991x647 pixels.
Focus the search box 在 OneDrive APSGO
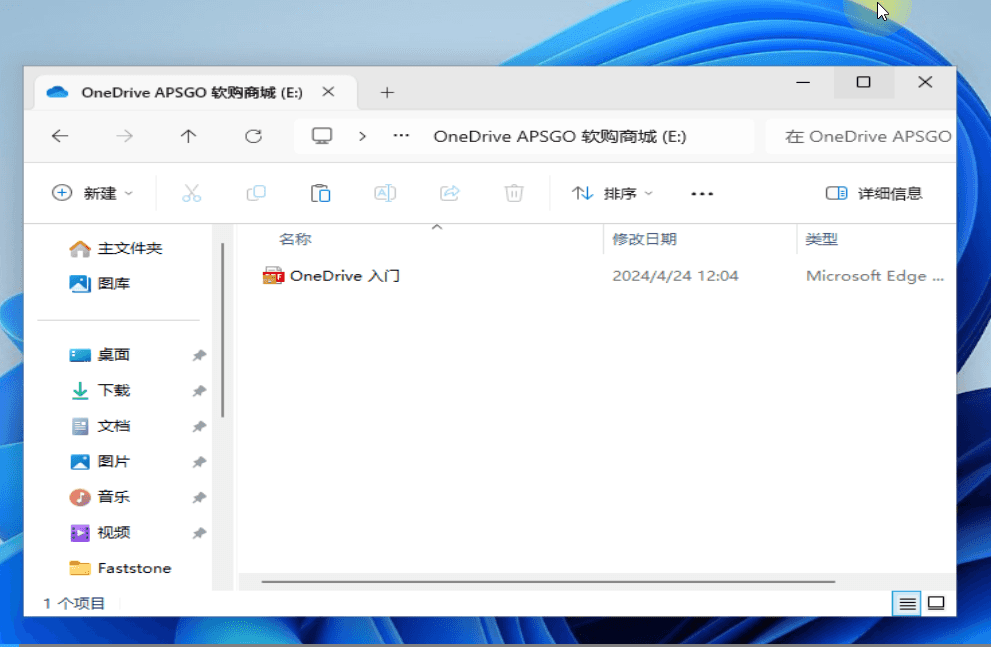pos(860,136)
